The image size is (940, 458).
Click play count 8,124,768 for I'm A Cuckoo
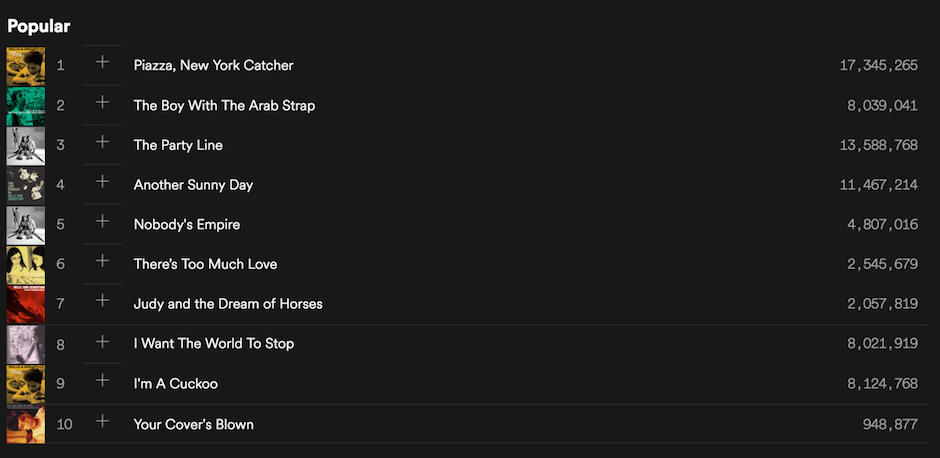[x=882, y=384]
